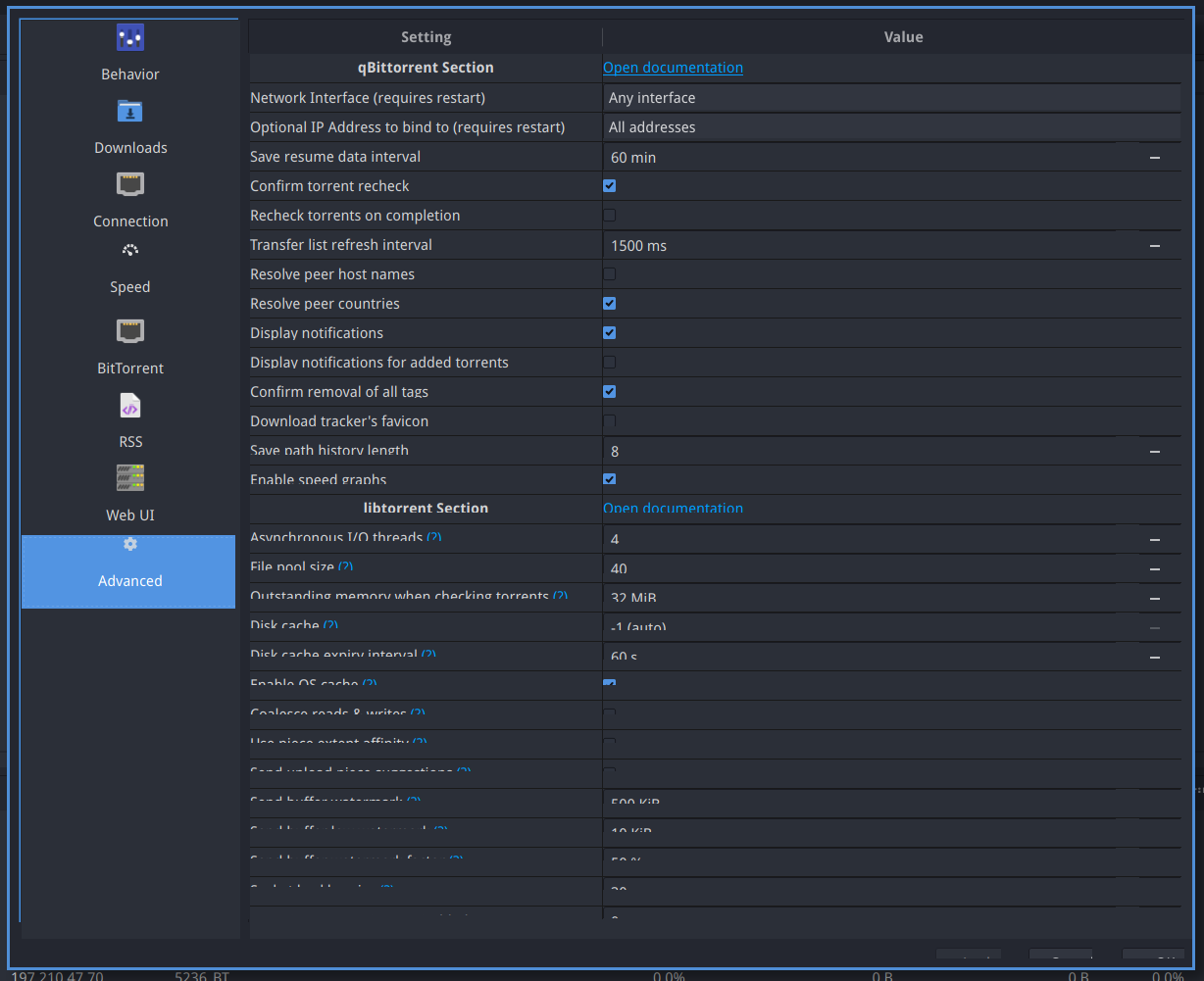Open the Connection network icon

(130, 185)
